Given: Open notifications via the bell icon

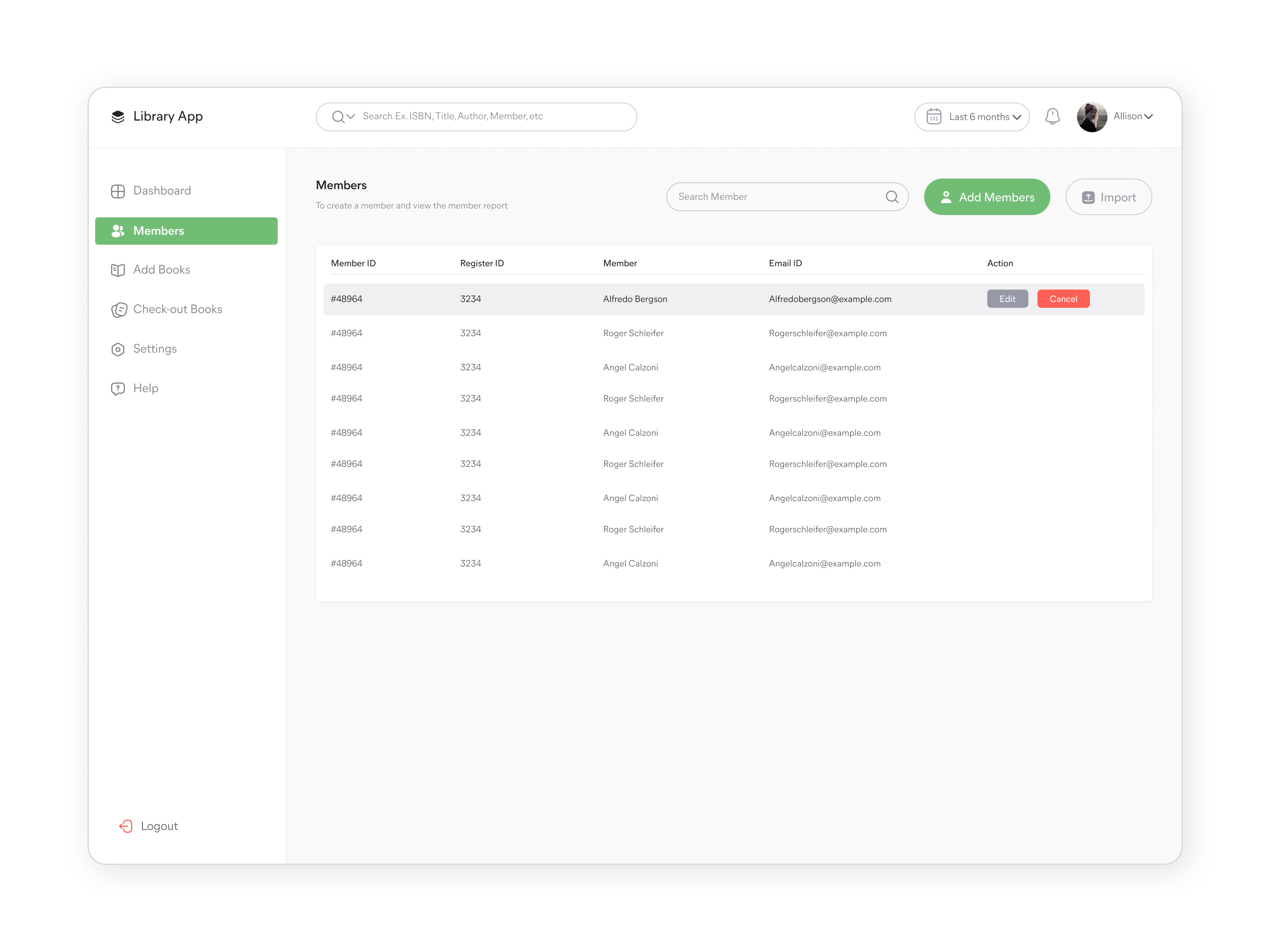Looking at the screenshot, I should pos(1052,116).
